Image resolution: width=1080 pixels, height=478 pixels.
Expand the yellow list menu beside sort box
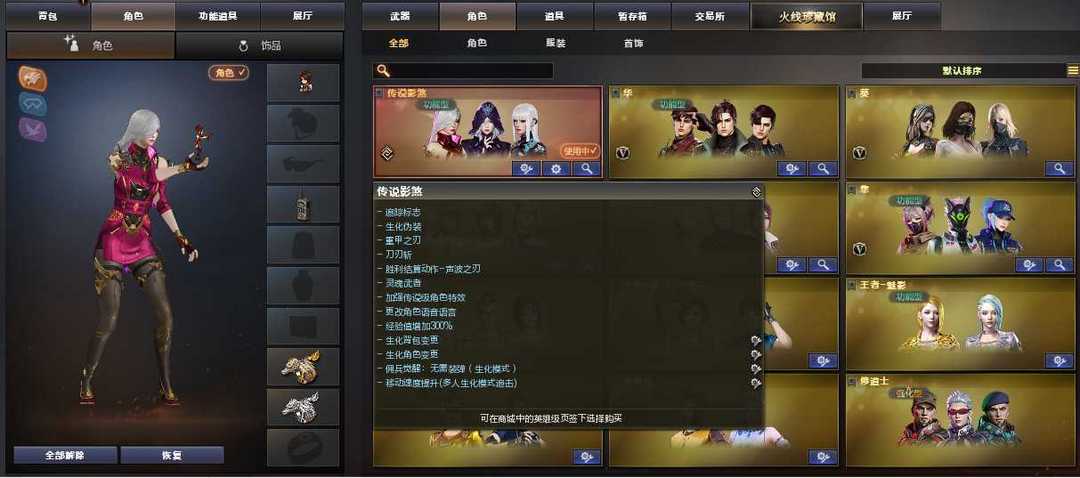click(1072, 70)
